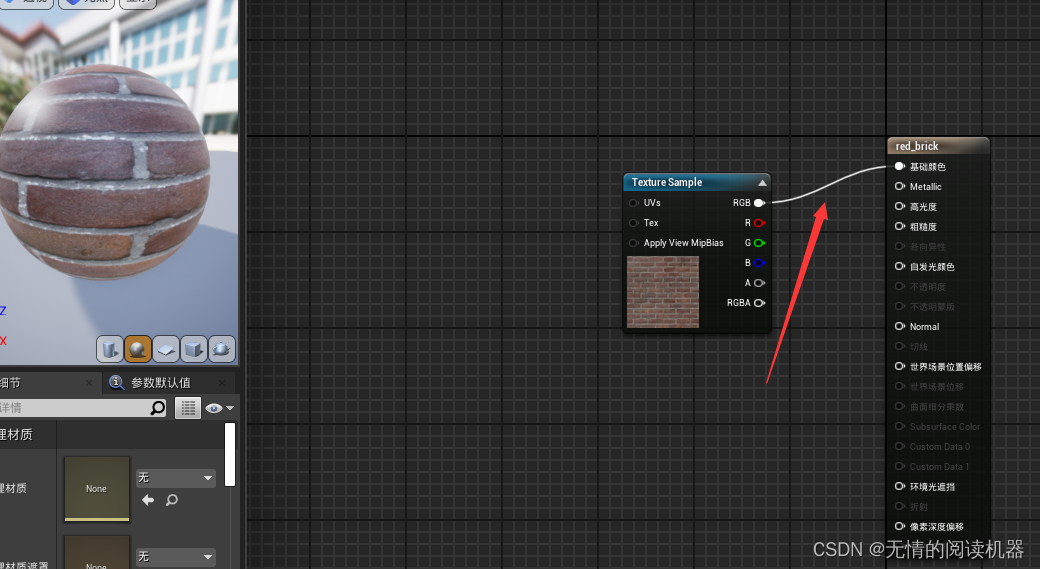
Task: Click the search magnifier in details field
Action: pyautogui.click(x=158, y=408)
